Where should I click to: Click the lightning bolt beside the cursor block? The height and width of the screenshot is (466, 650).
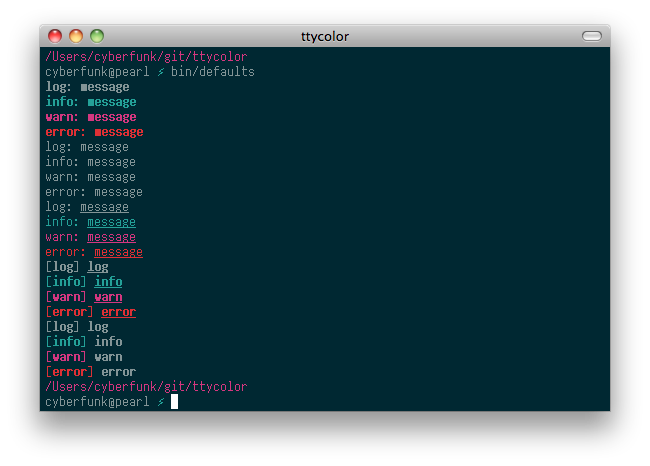point(160,402)
